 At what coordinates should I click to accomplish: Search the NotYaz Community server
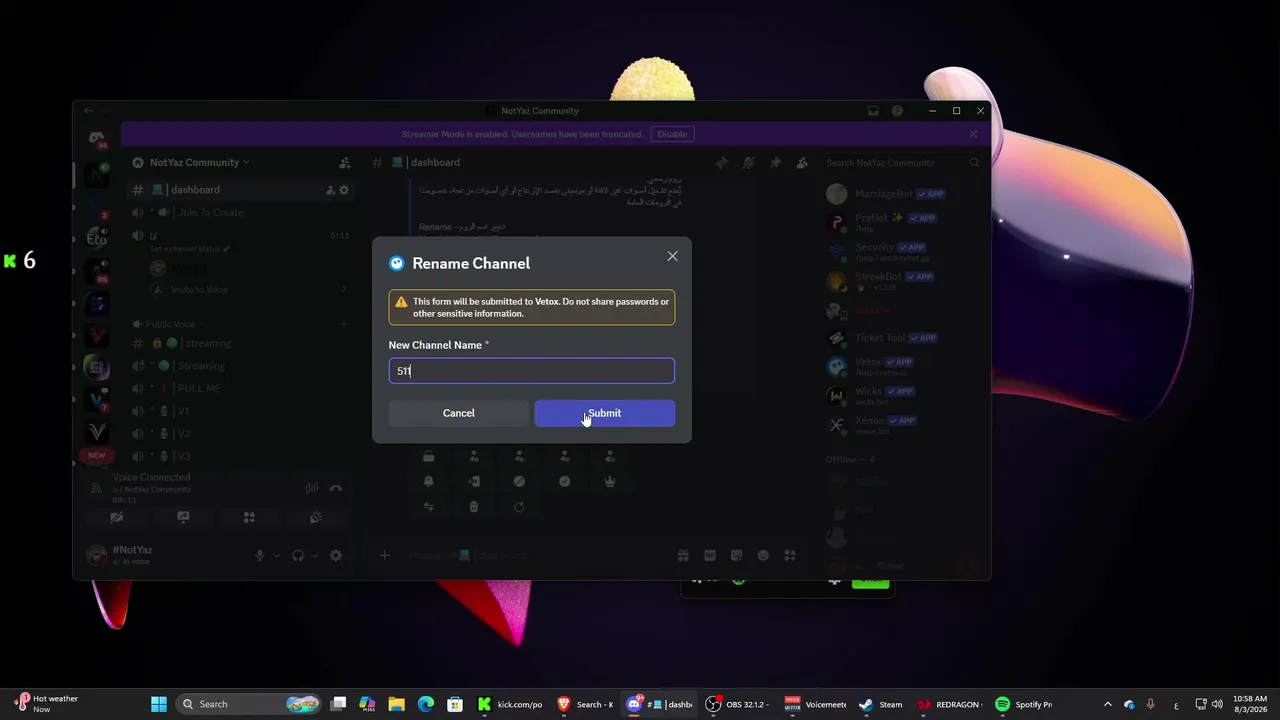click(x=901, y=162)
